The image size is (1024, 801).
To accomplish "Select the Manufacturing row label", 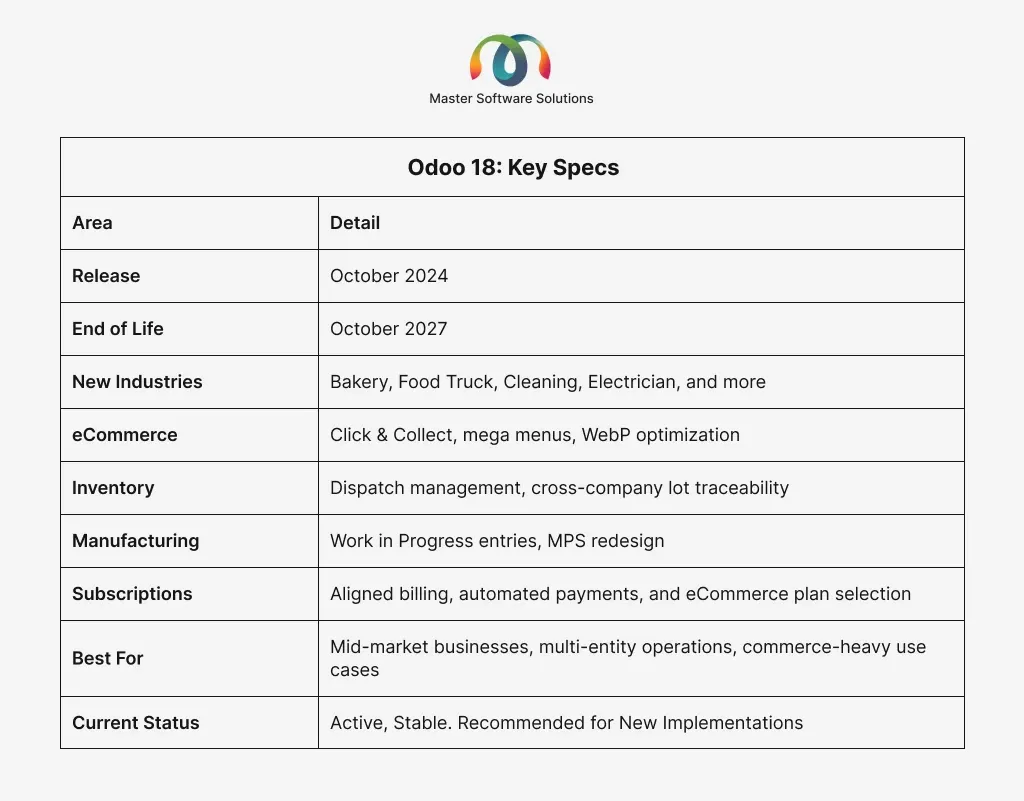I will [136, 541].
